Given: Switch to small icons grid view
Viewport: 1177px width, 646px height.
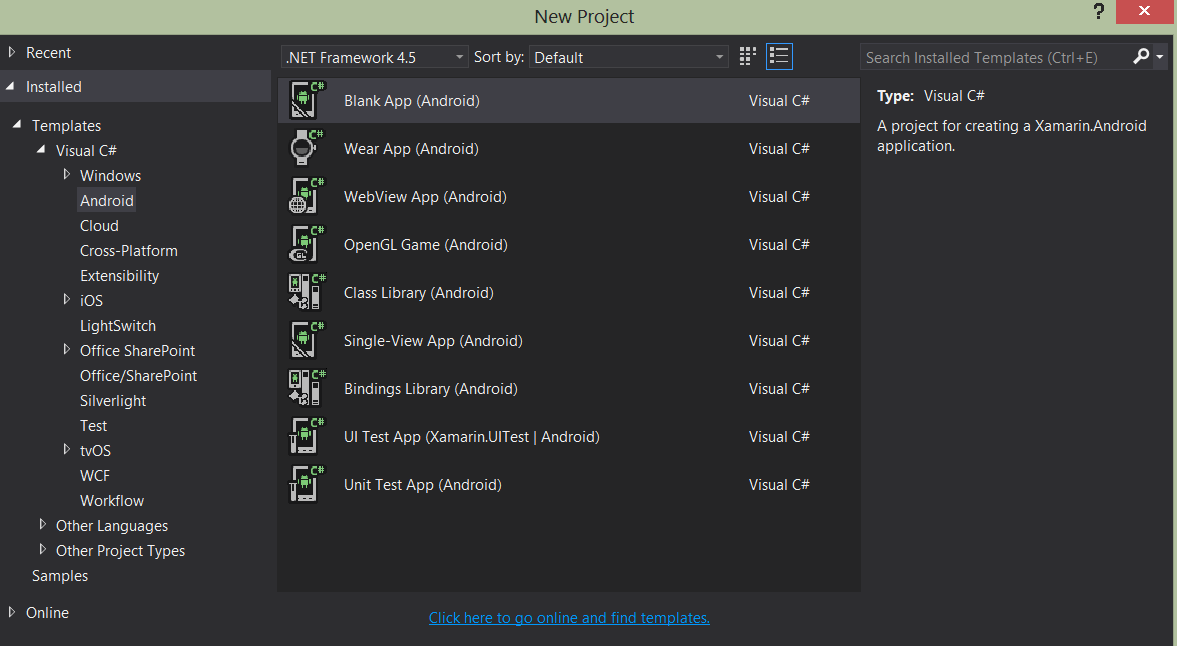Looking at the screenshot, I should point(747,57).
